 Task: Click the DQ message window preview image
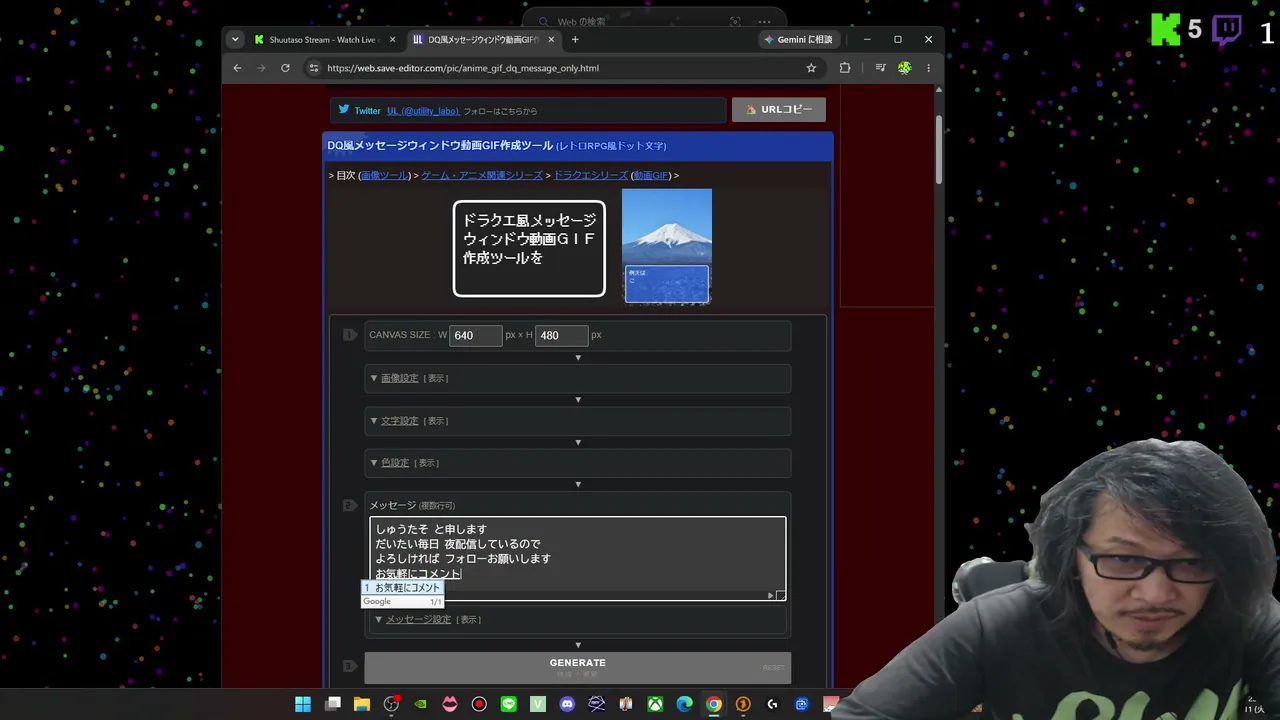(x=529, y=248)
